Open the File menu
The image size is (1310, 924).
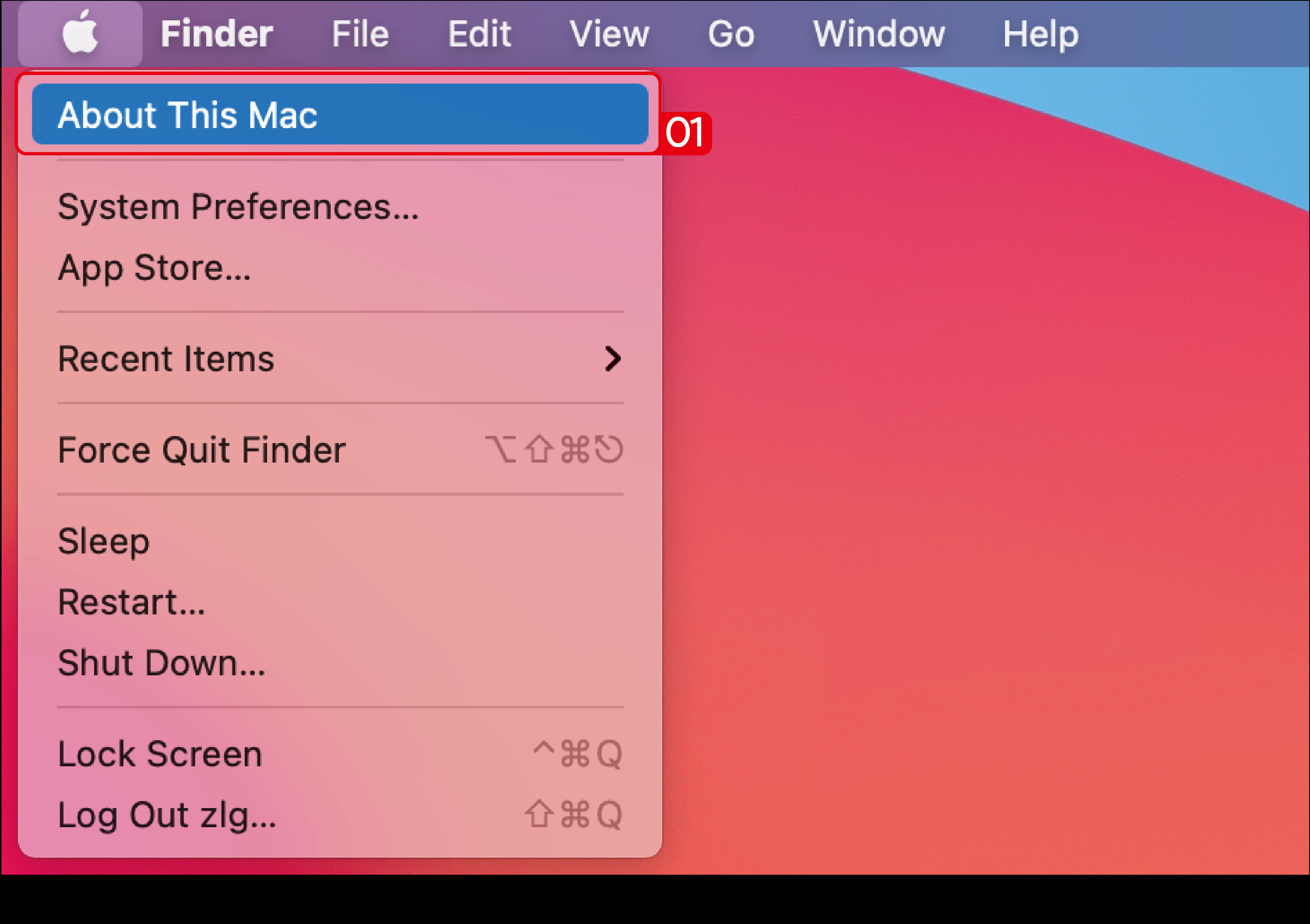[360, 34]
